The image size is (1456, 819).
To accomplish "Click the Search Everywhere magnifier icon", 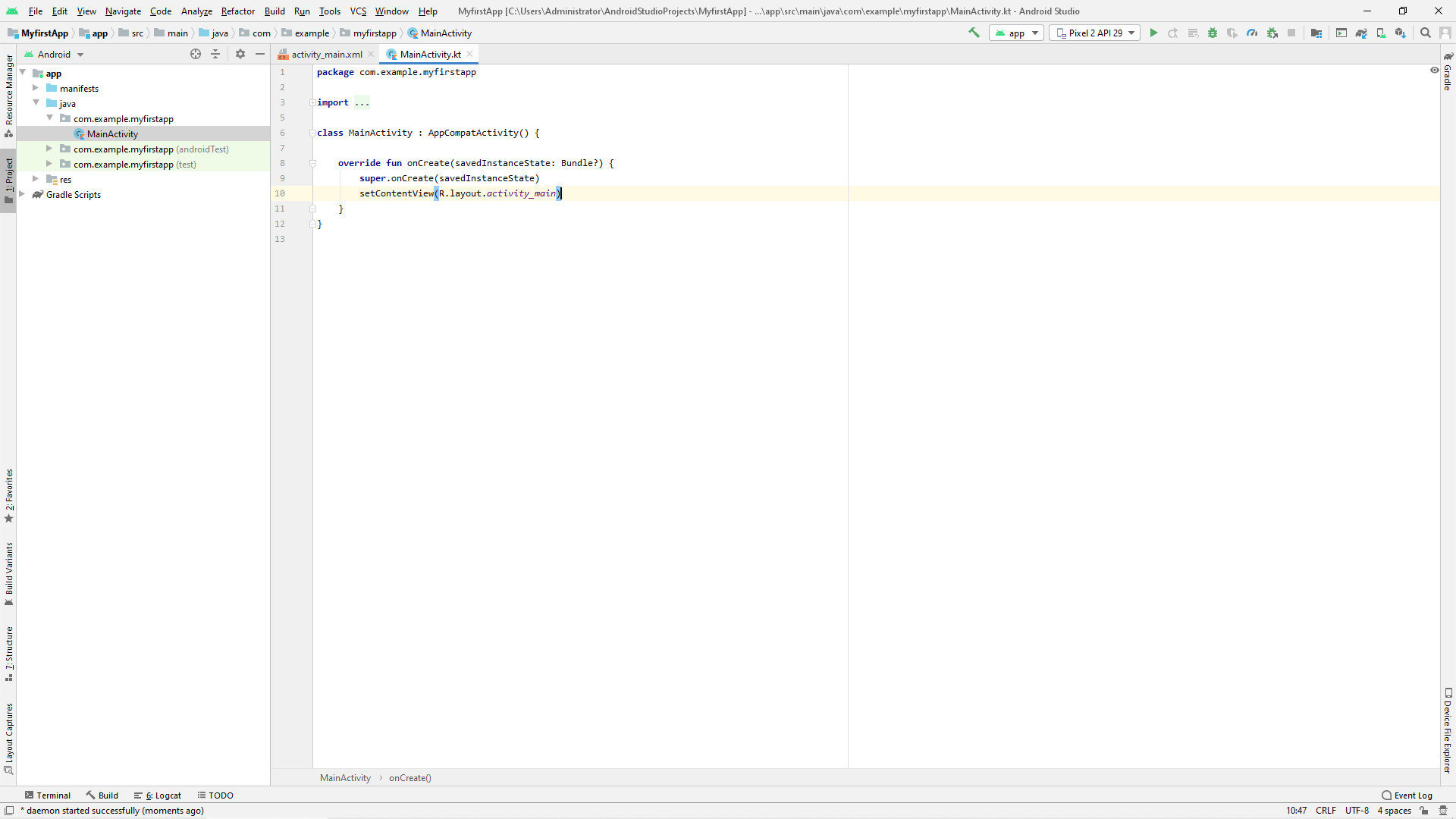I will pyautogui.click(x=1426, y=33).
